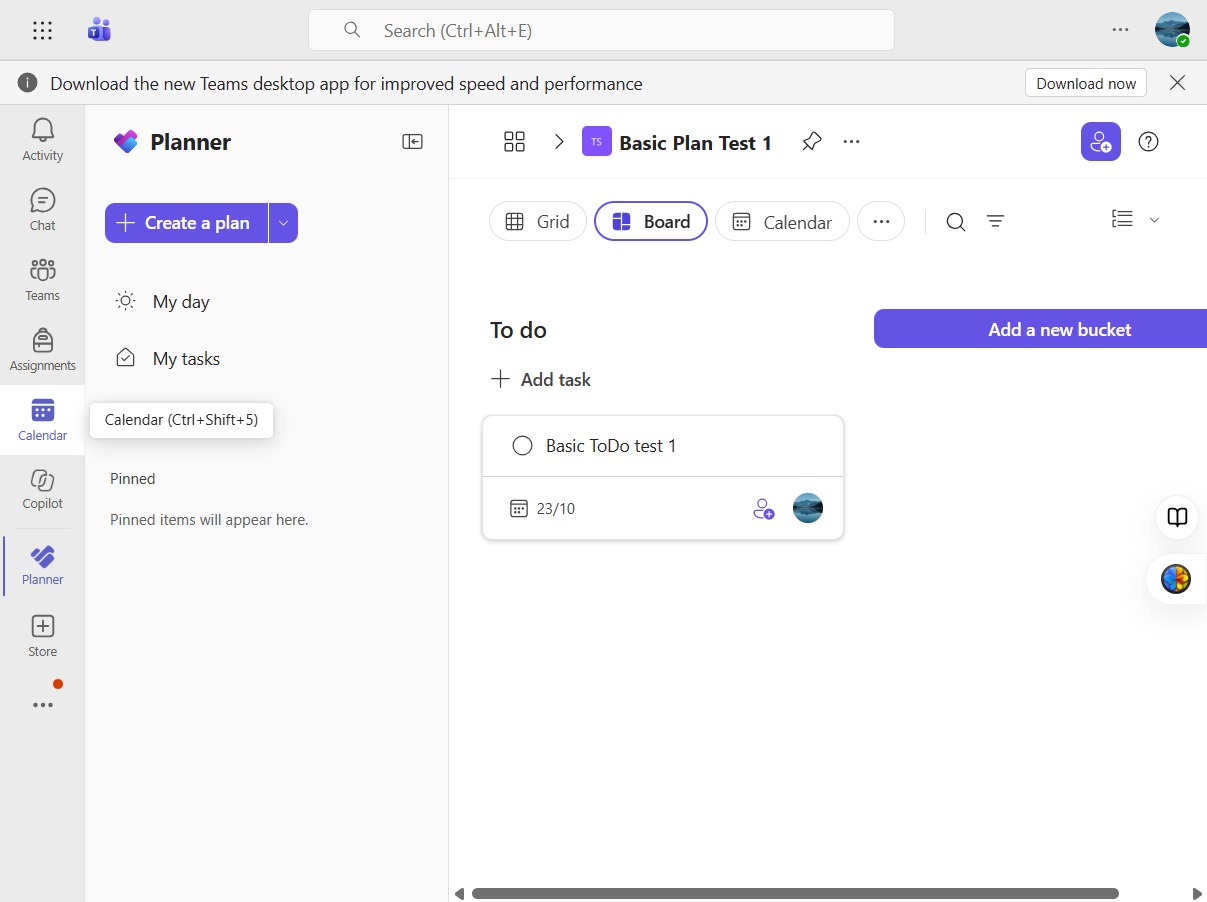Click the 23/10 due date on task
Viewport: 1207px width, 902px height.
[x=543, y=508]
